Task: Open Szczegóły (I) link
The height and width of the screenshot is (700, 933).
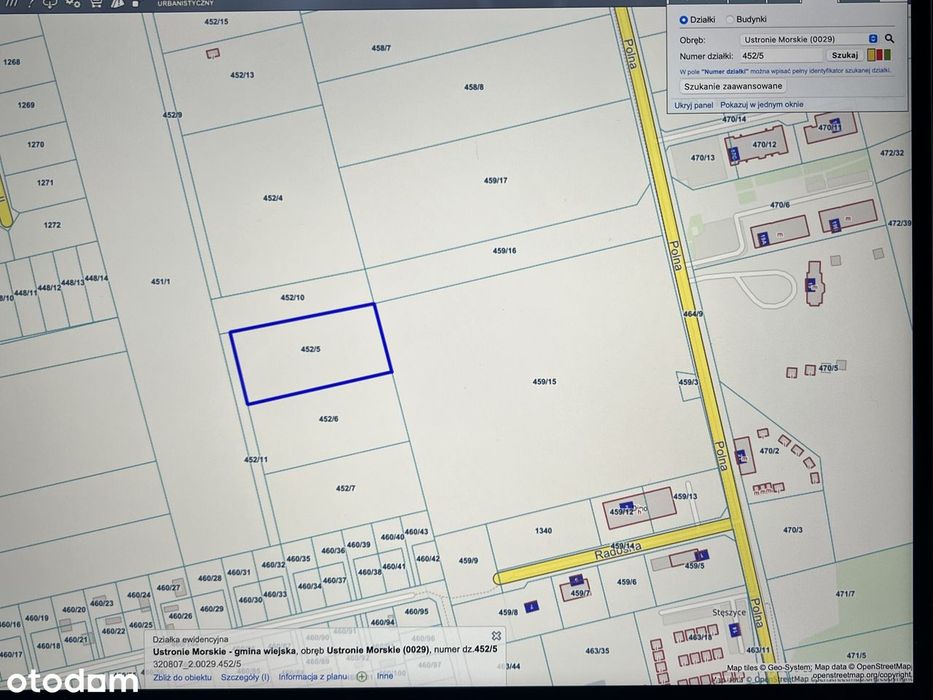Action: 245,677
